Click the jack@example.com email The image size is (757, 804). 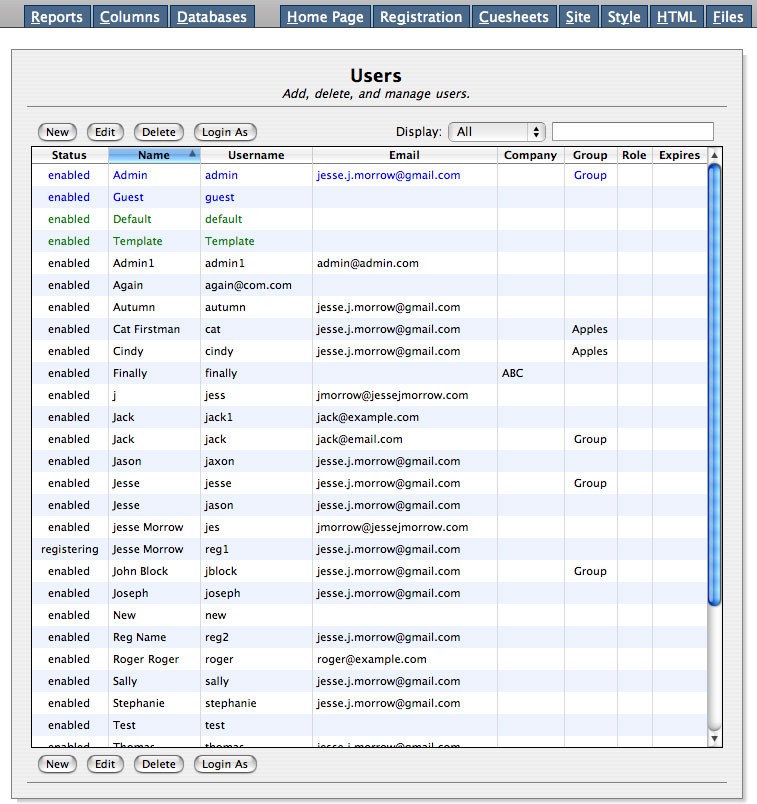(368, 417)
